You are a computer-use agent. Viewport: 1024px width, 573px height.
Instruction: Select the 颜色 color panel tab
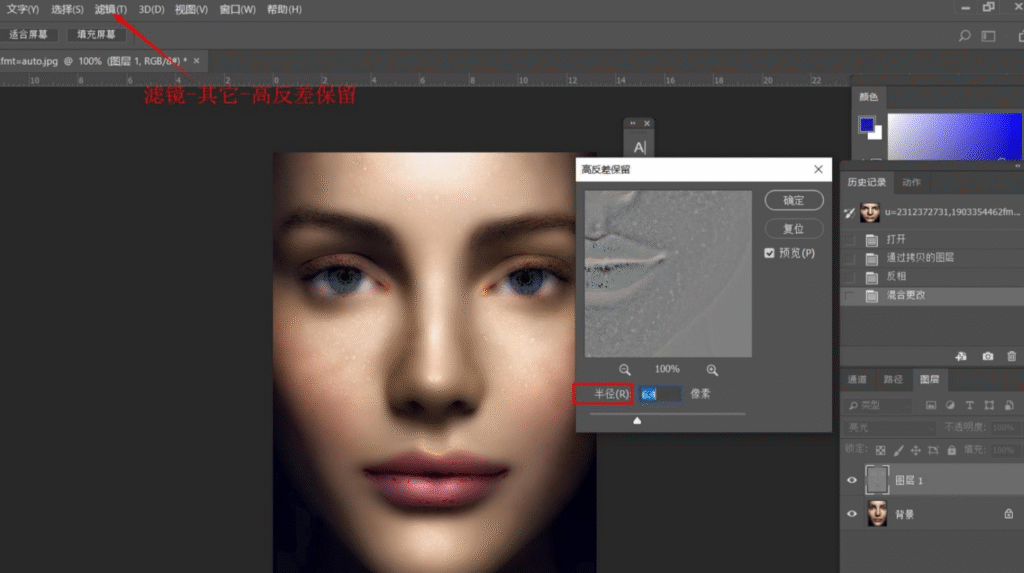tap(869, 97)
